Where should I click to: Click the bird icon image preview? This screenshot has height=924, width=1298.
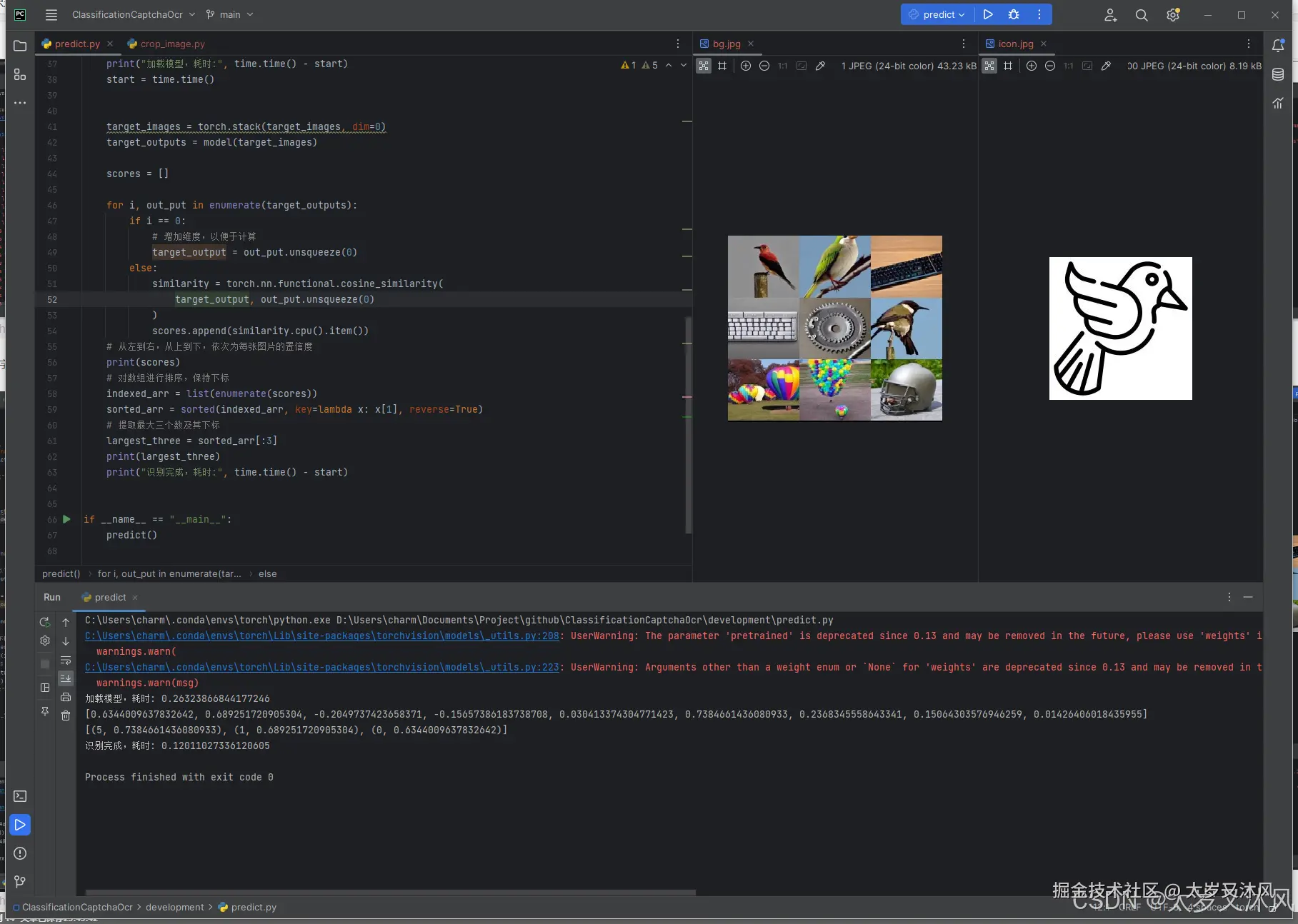click(x=1120, y=328)
